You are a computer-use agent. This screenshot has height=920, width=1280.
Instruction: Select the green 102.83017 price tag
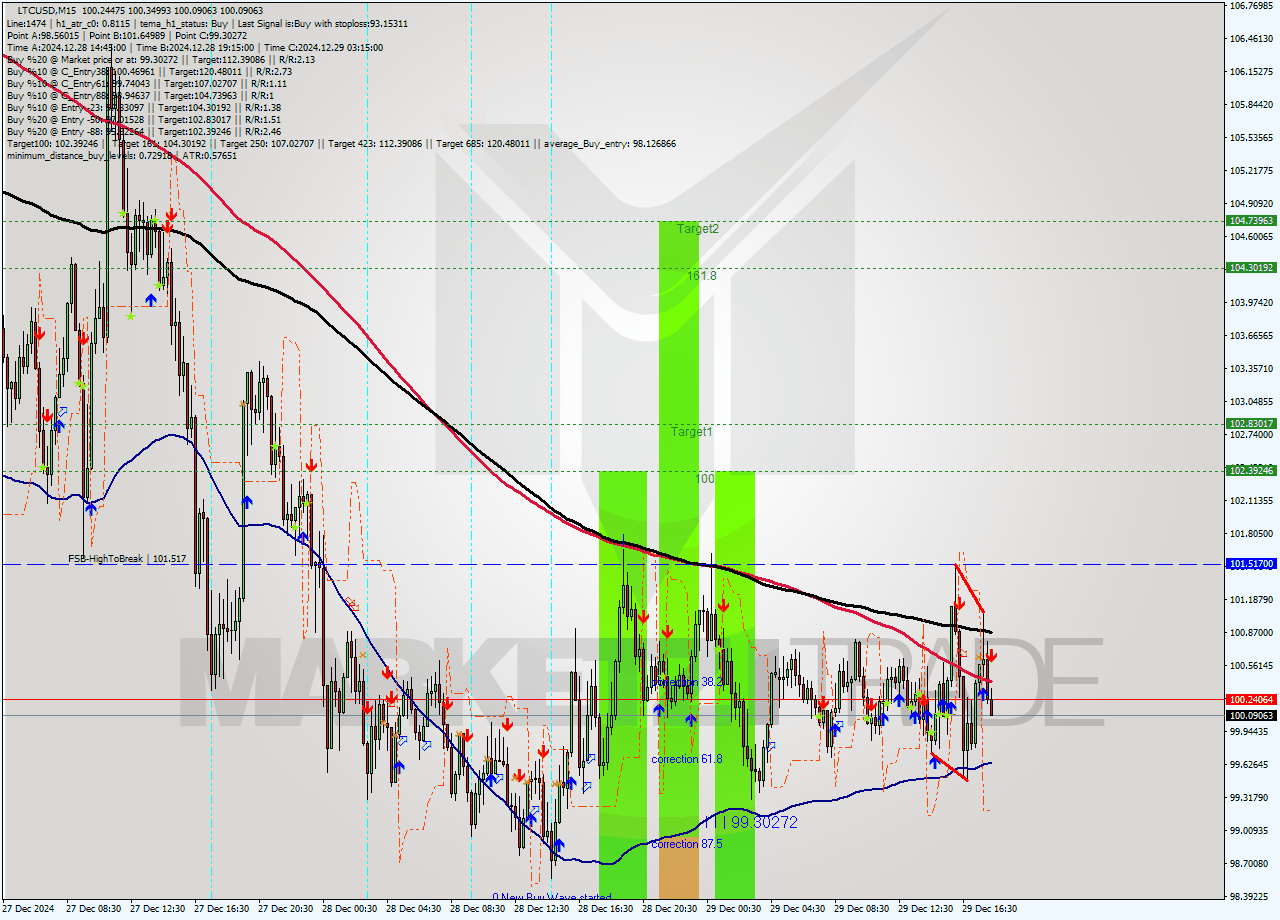1251,423
